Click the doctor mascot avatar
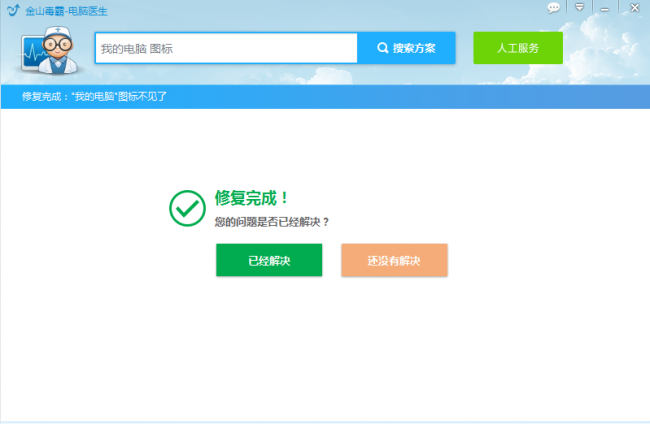The image size is (650, 424). coord(50,51)
